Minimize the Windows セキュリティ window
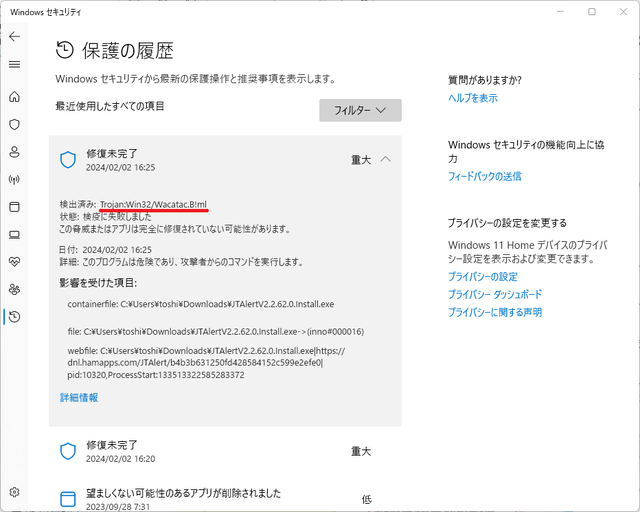This screenshot has height=512, width=640. point(560,12)
